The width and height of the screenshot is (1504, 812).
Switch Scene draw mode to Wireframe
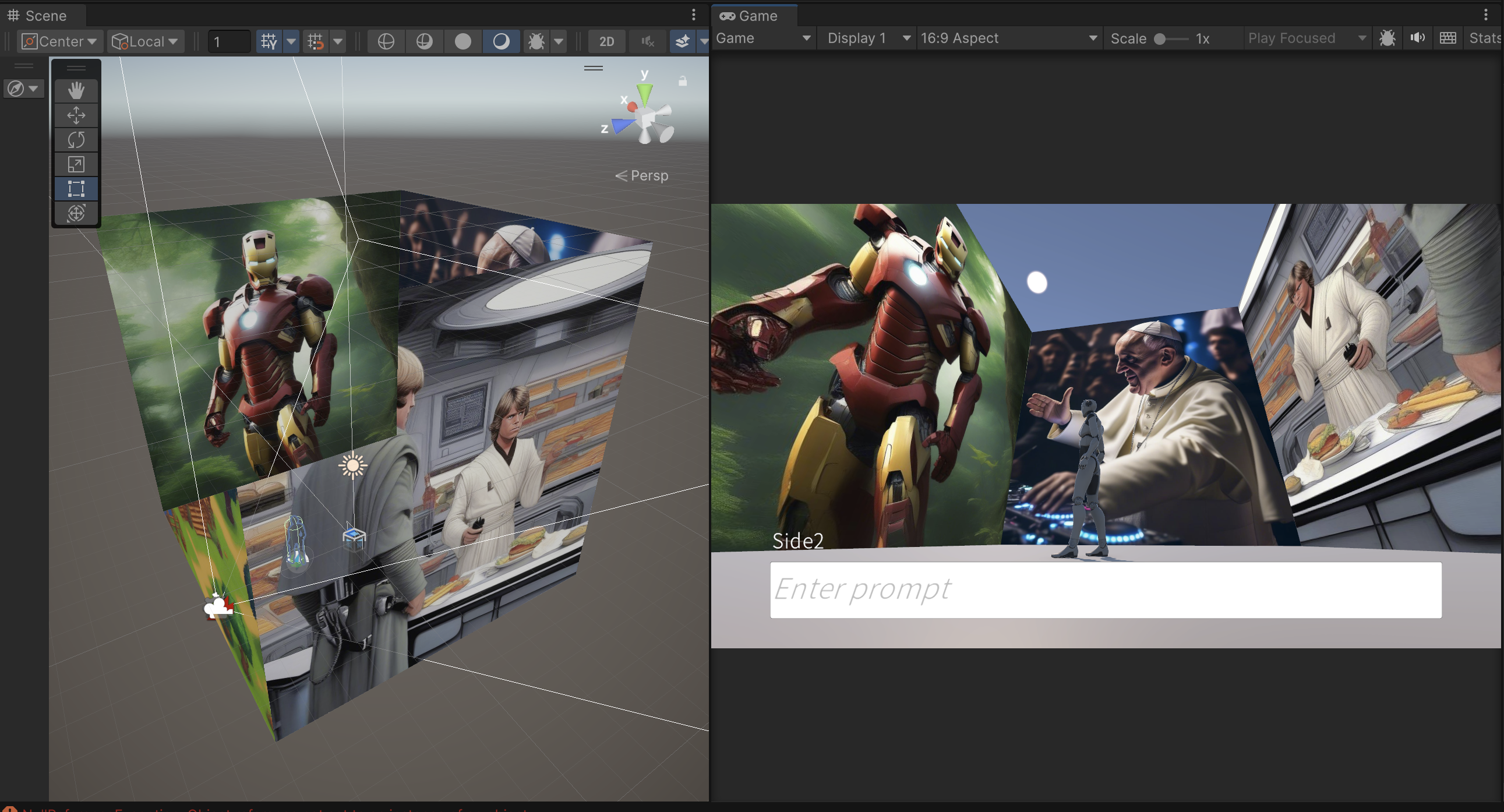(386, 41)
